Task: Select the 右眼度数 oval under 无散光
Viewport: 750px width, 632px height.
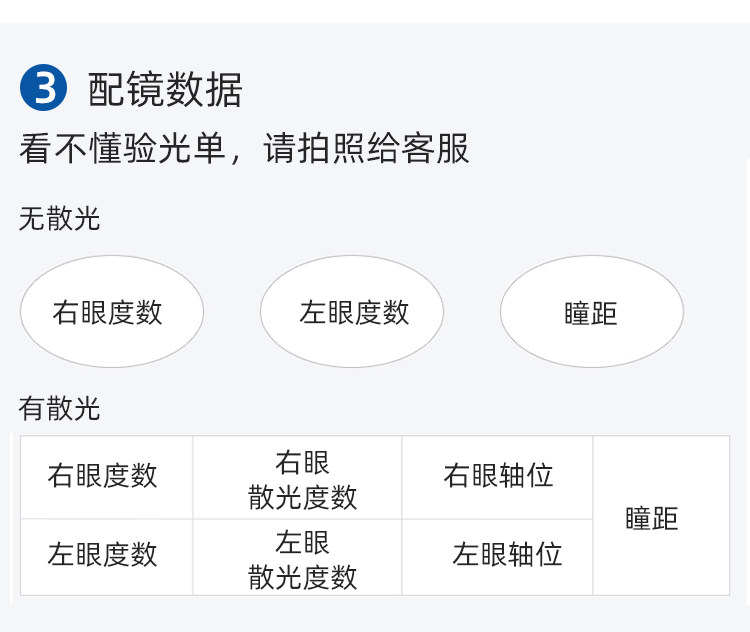Action: click(x=112, y=312)
